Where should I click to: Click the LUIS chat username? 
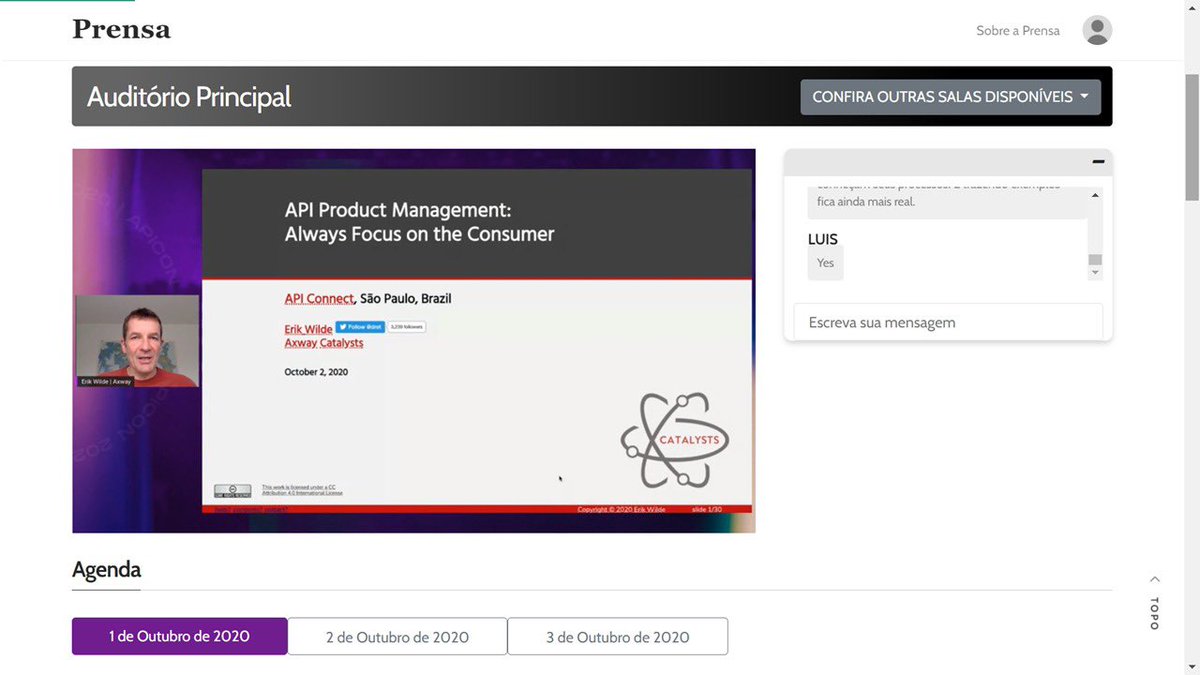coord(823,239)
